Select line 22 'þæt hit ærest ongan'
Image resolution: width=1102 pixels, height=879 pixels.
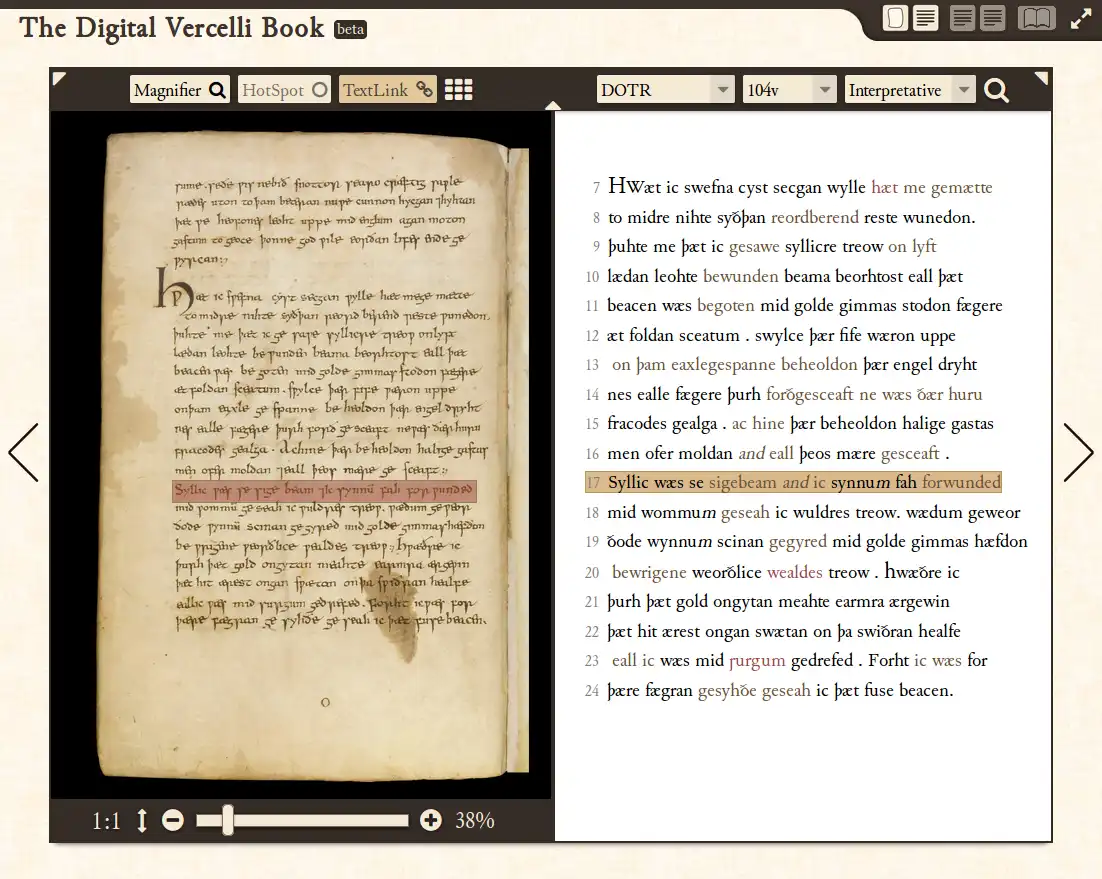coord(774,631)
